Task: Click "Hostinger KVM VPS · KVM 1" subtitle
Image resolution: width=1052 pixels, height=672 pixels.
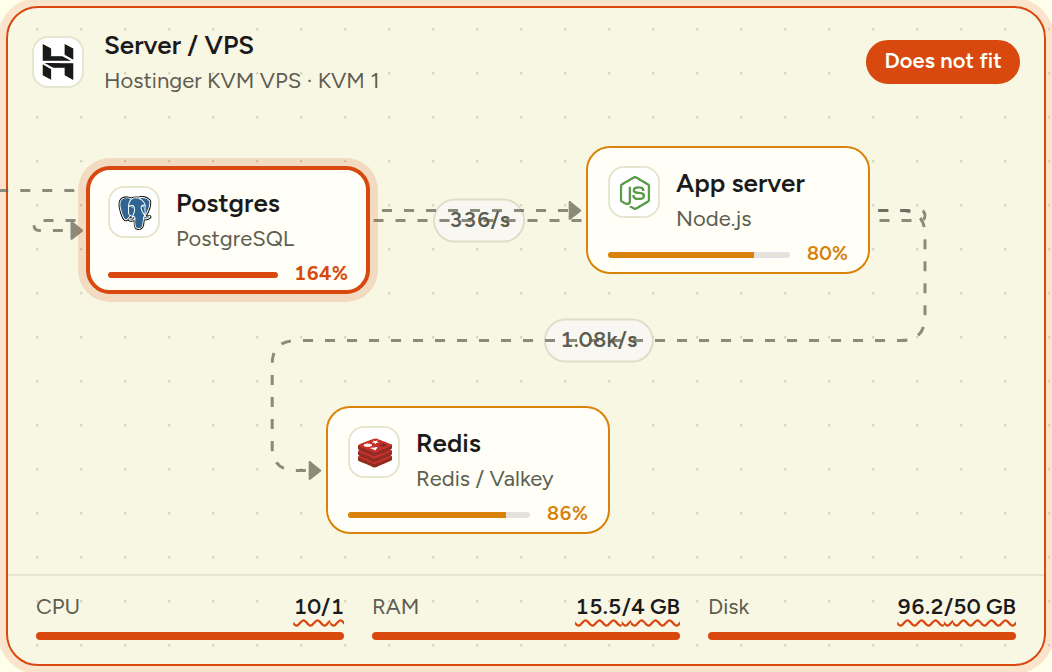Action: click(242, 81)
